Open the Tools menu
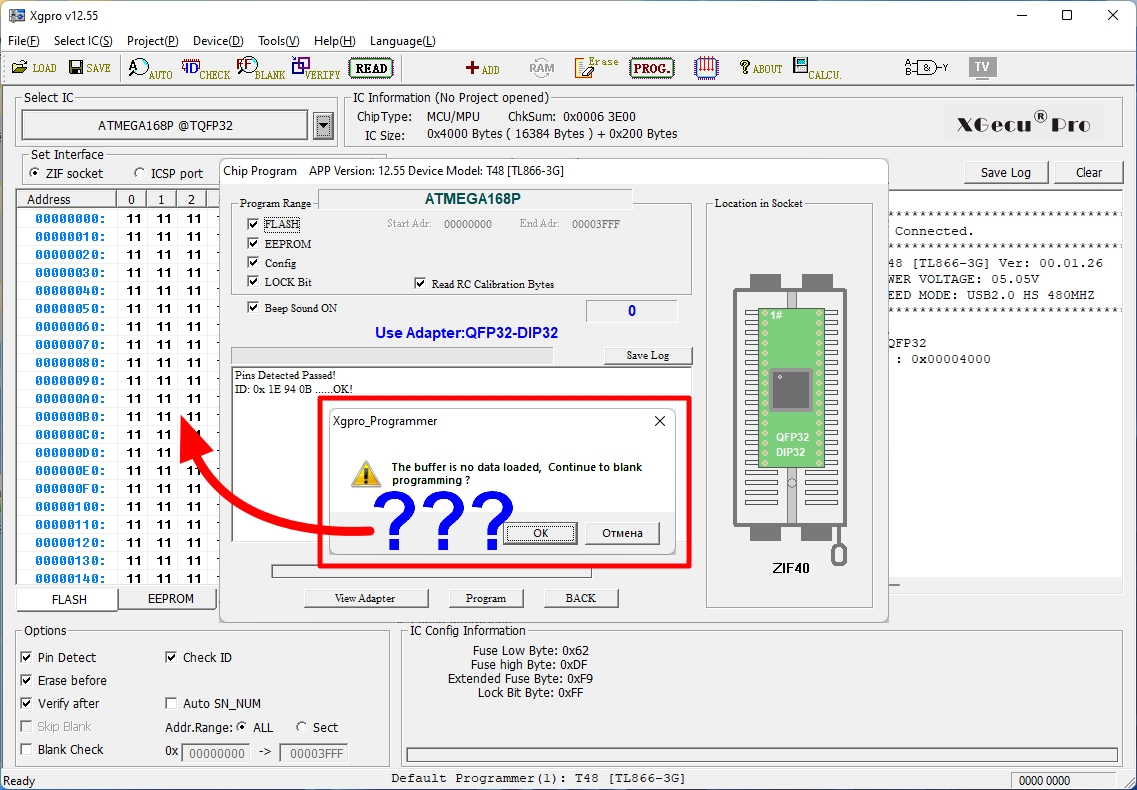This screenshot has width=1137, height=790. click(278, 41)
